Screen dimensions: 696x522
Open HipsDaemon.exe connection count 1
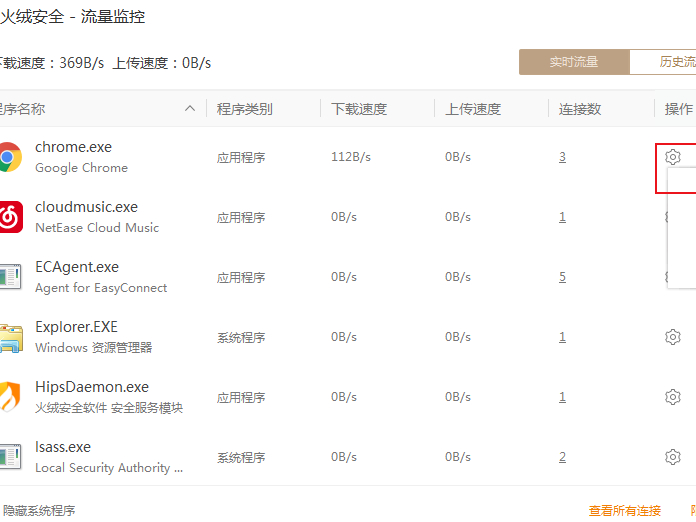[x=562, y=397]
